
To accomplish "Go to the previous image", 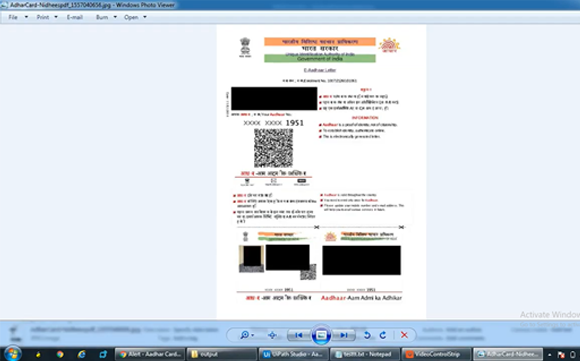I will 299,335.
